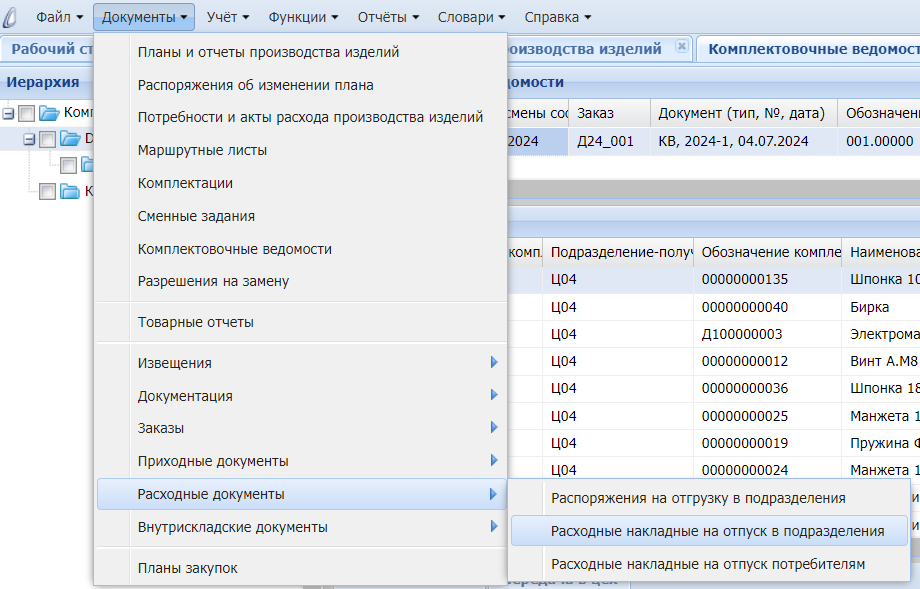Open the Словари menu

(473, 17)
